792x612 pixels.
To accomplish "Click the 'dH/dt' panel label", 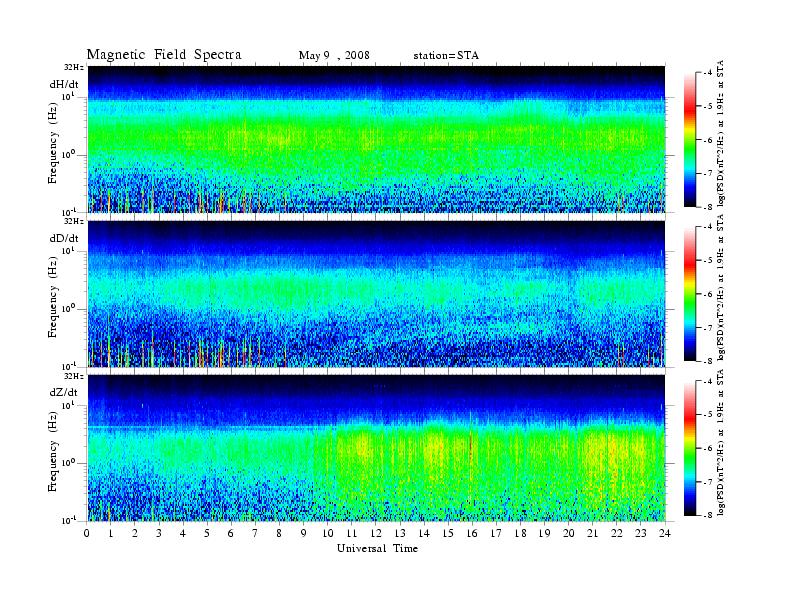I will coord(64,84).
